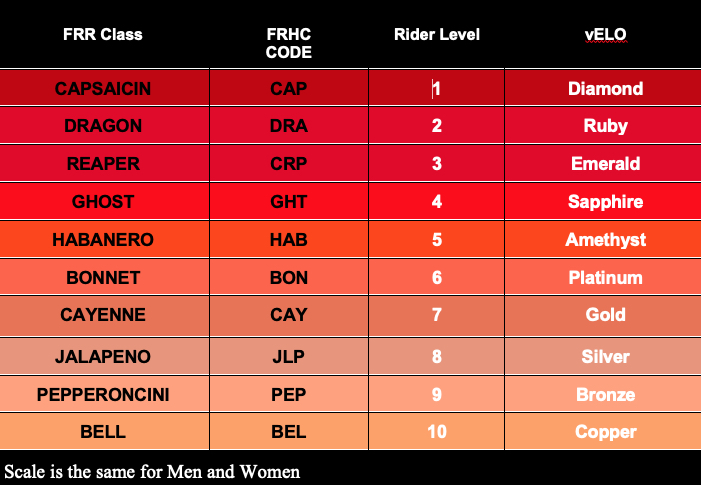Click the Emerald vELO cell
The width and height of the screenshot is (701, 485).
click(x=605, y=164)
